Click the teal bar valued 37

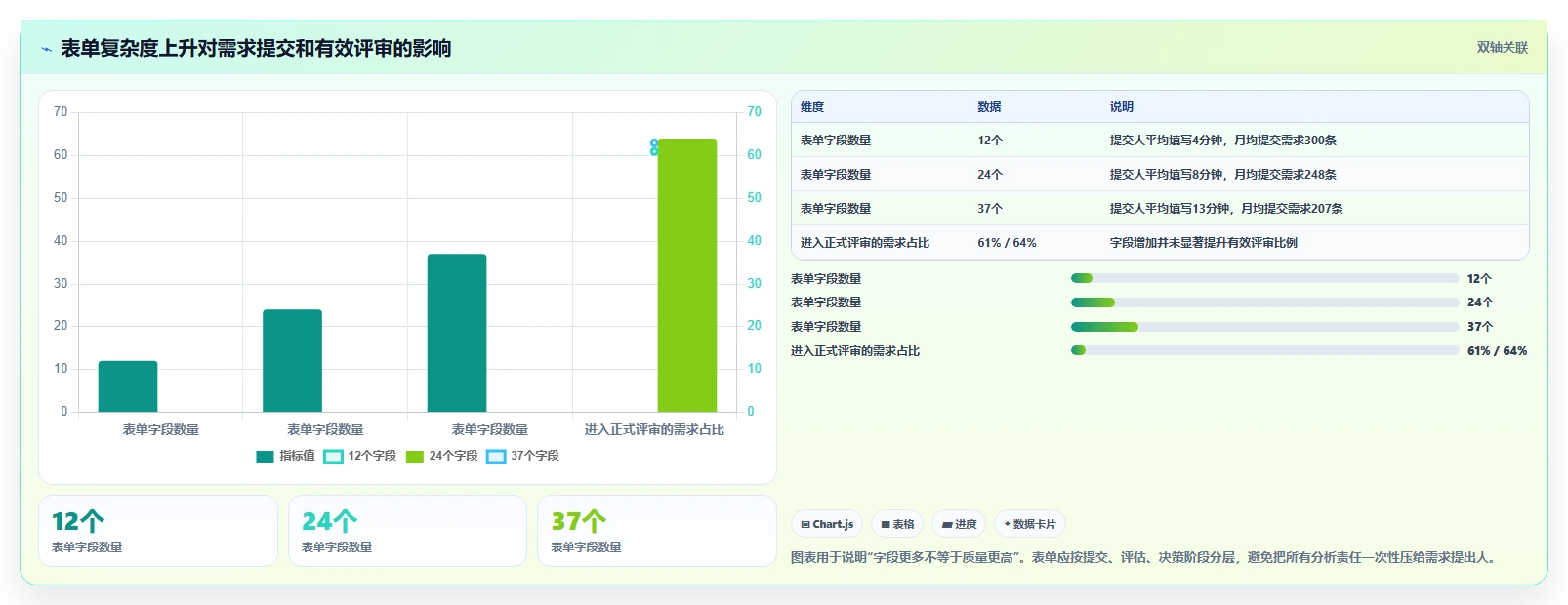tap(457, 333)
